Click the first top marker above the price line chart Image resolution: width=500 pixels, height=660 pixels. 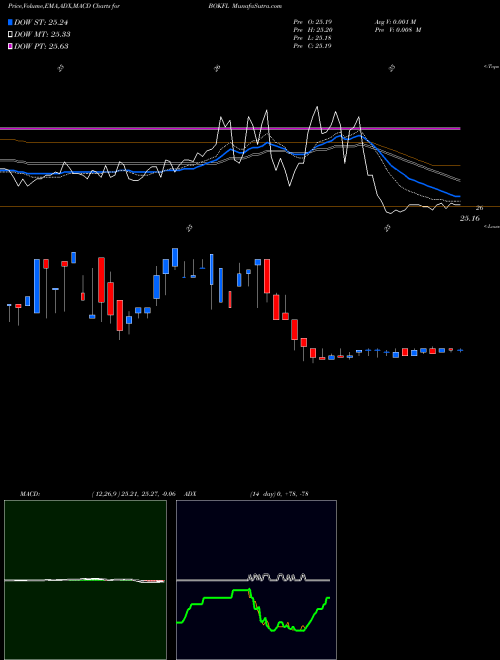(x=60, y=68)
